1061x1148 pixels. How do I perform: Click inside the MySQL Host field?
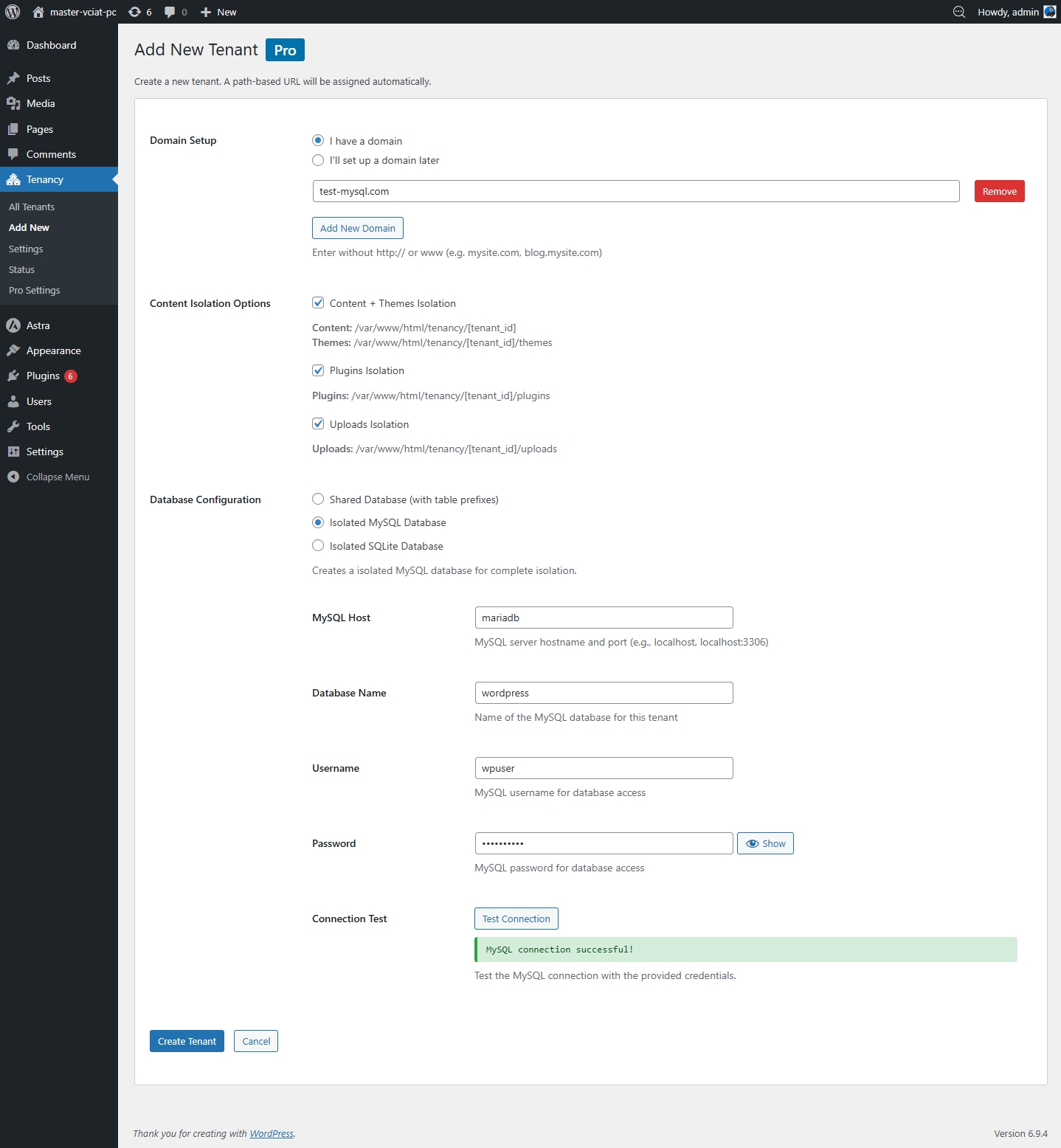(604, 618)
